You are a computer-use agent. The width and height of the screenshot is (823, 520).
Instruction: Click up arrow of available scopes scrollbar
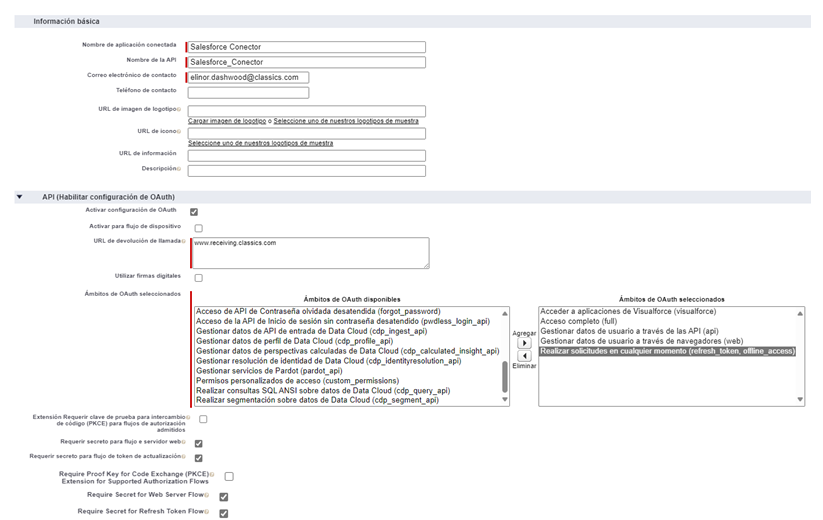pos(504,313)
